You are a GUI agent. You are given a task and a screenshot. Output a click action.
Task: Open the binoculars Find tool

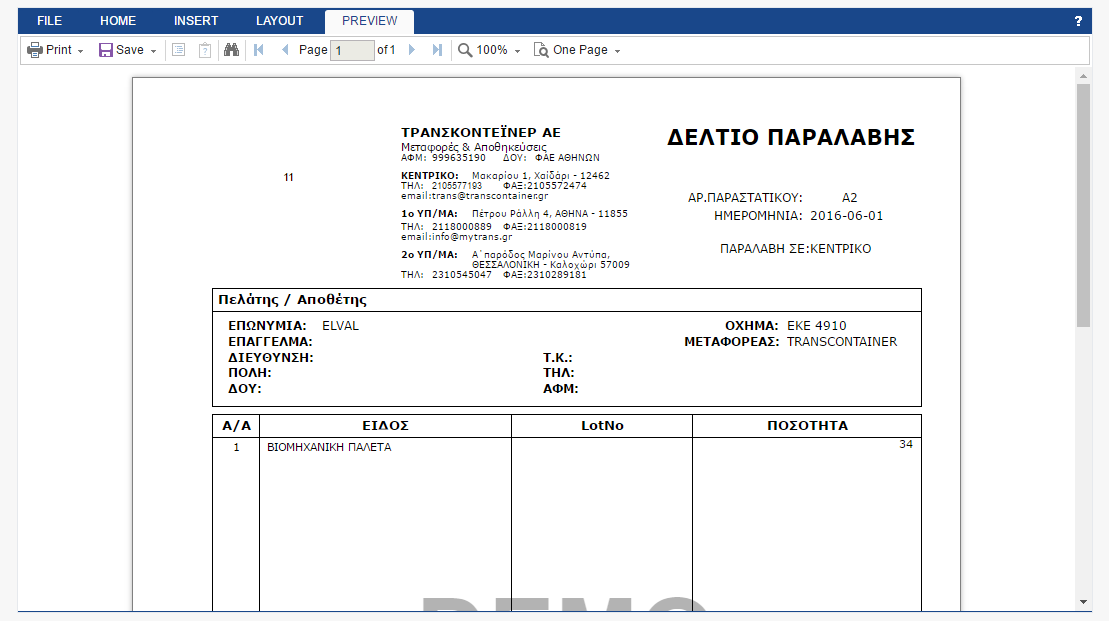pos(231,50)
